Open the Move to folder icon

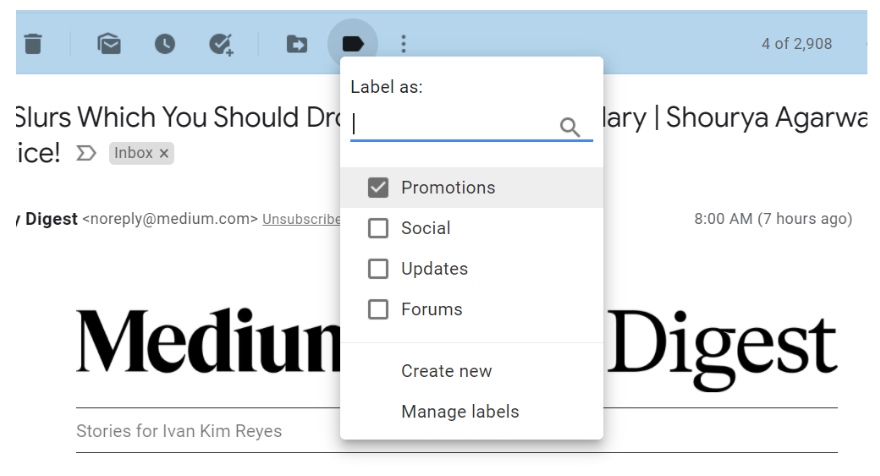tap(297, 44)
